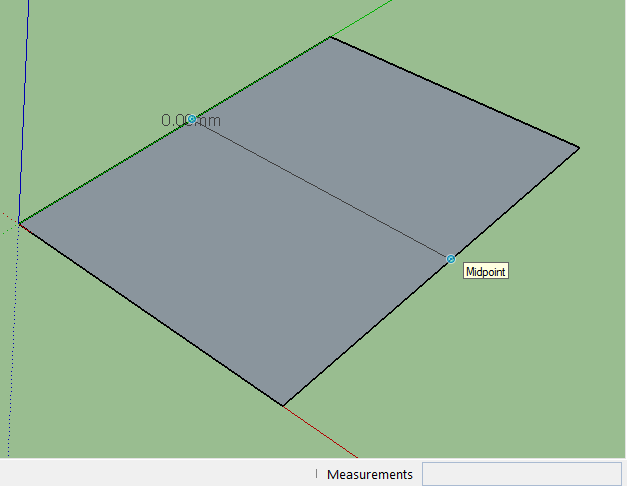Click the rectangle's rightmost corner endpoint
627x486 pixels.
[579, 148]
